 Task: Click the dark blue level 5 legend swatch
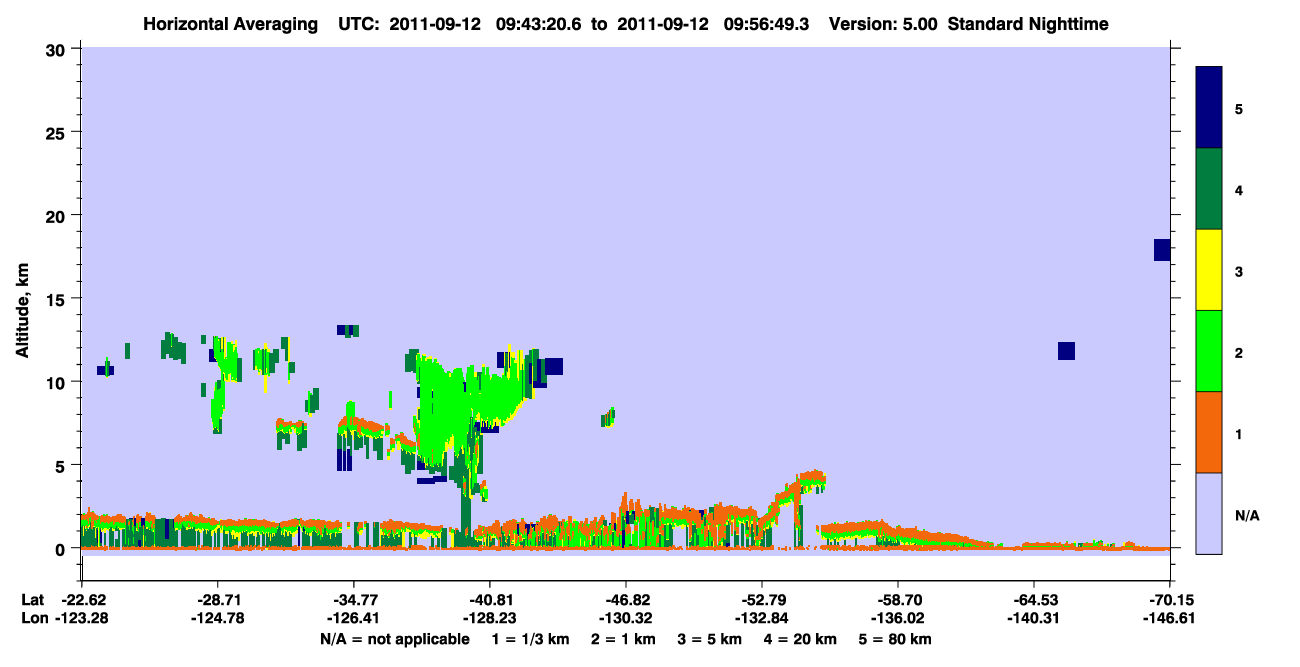pyautogui.click(x=1209, y=108)
